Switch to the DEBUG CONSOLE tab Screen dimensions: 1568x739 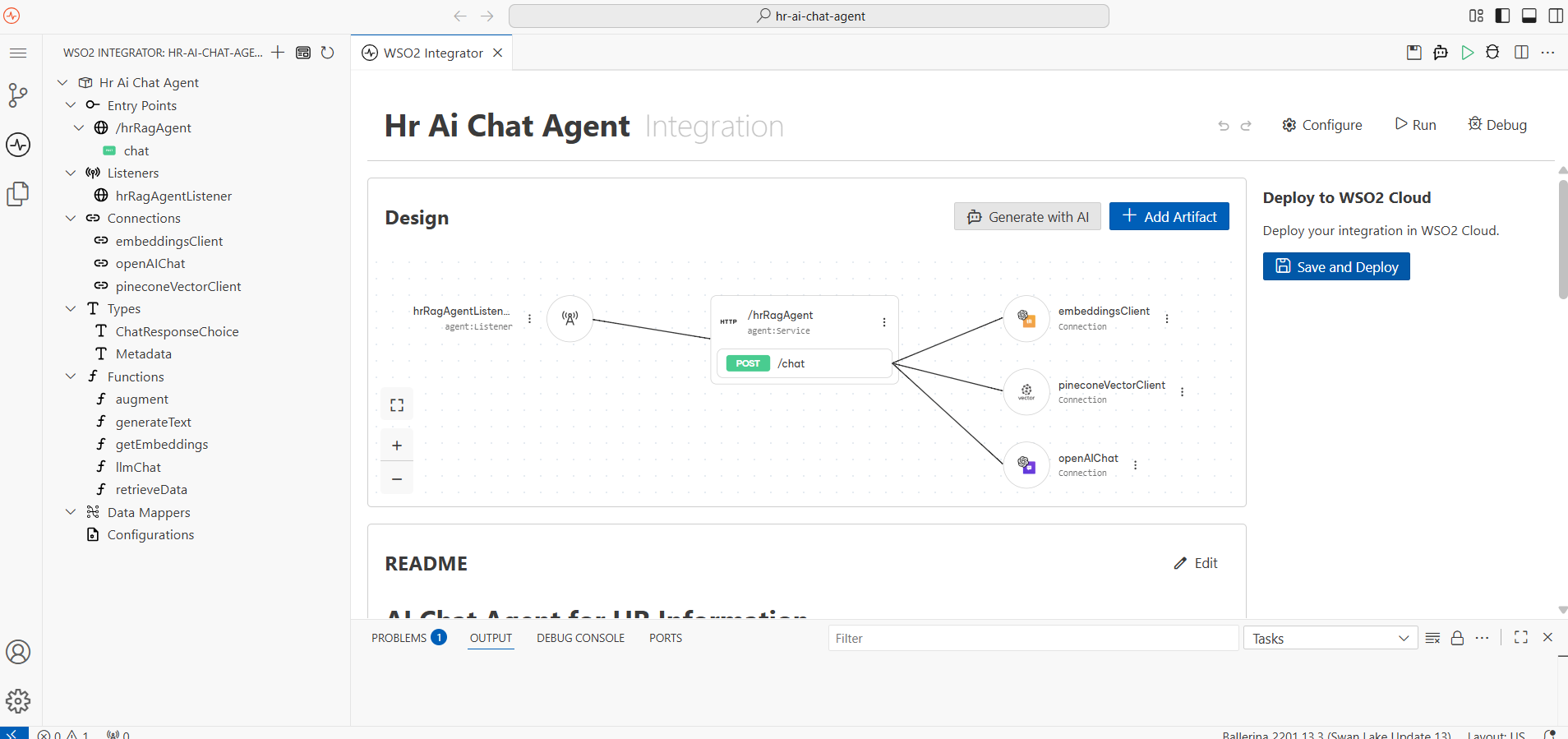pos(581,638)
